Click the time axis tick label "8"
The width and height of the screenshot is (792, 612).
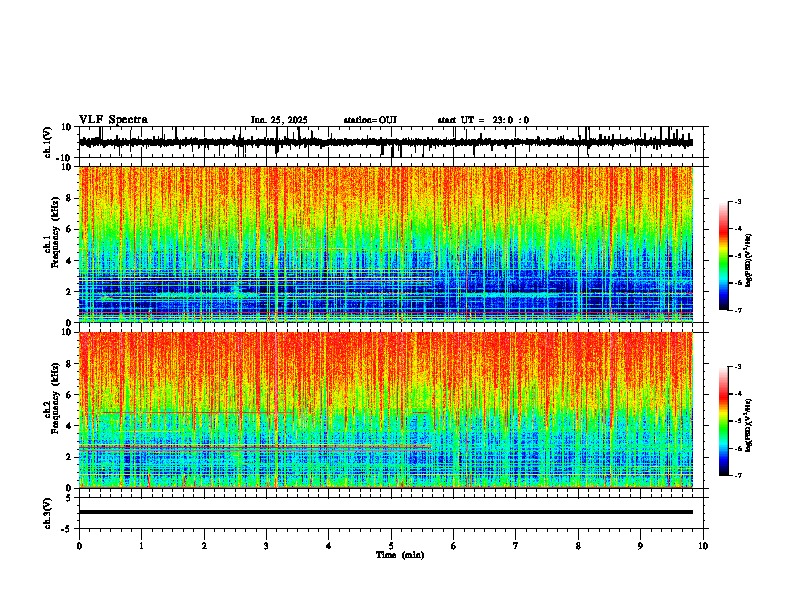(578, 546)
